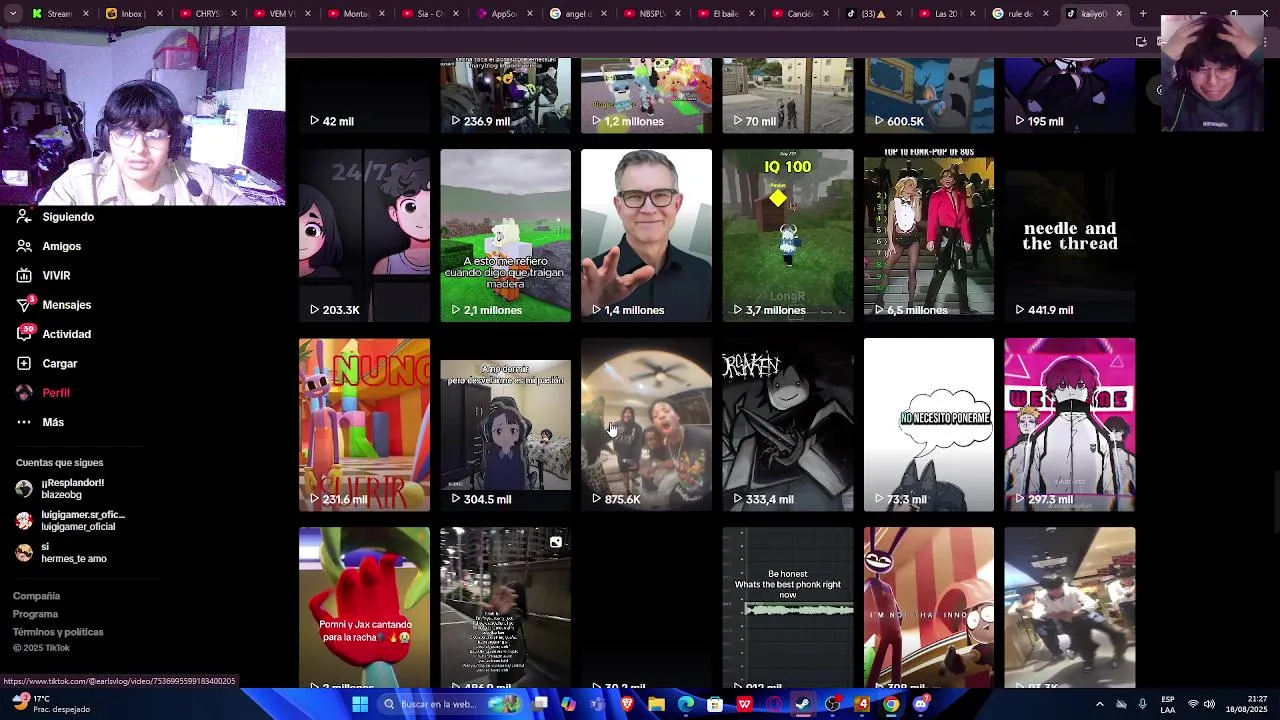Open OBS Studio from the taskbar

tap(832, 704)
